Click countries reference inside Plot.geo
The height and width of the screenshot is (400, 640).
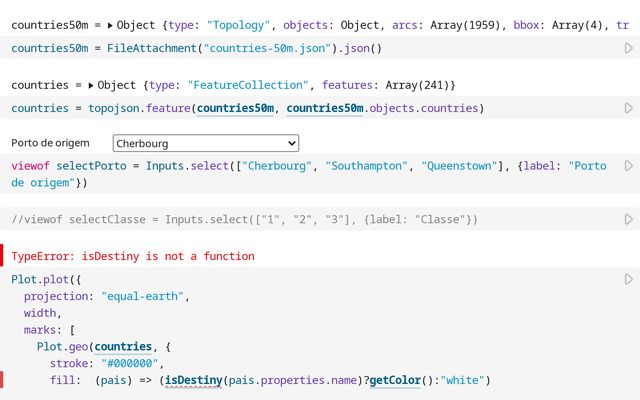pyautogui.click(x=123, y=347)
